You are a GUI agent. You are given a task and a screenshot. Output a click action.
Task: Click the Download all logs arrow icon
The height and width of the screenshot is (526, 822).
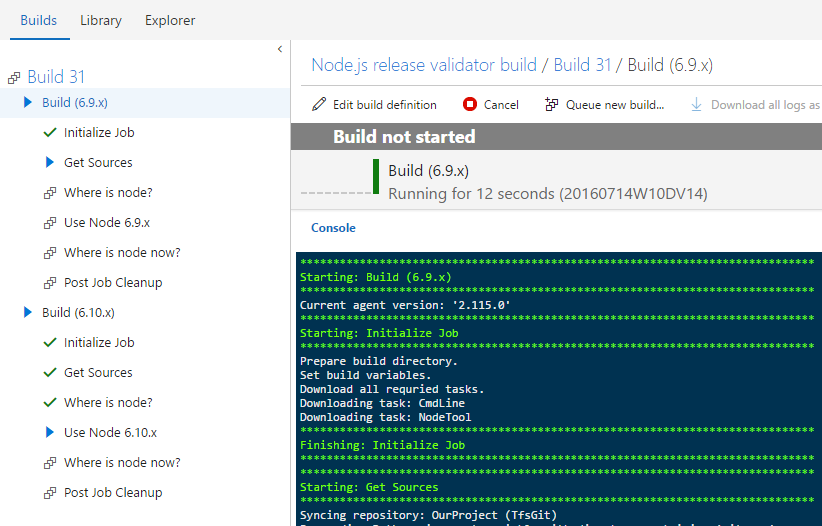pos(697,104)
